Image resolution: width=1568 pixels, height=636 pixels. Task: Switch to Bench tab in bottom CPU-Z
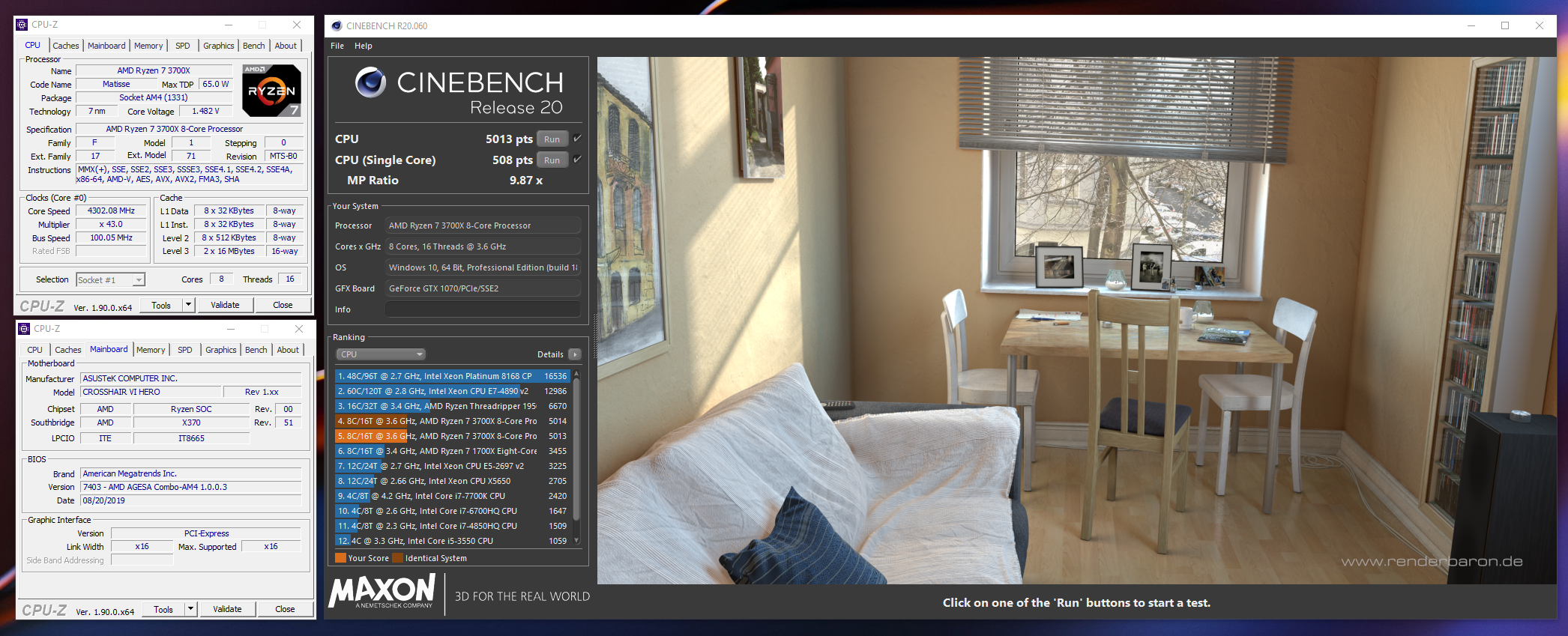pos(256,350)
